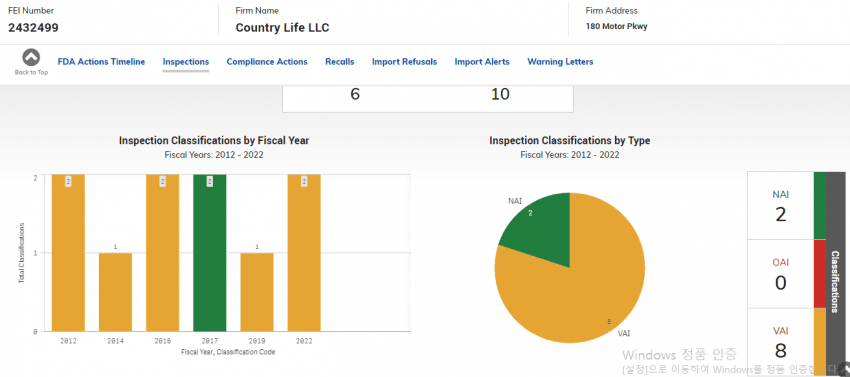Click the Back to Top arrow icon
Viewport: 850px width, 377px height.
tap(31, 57)
